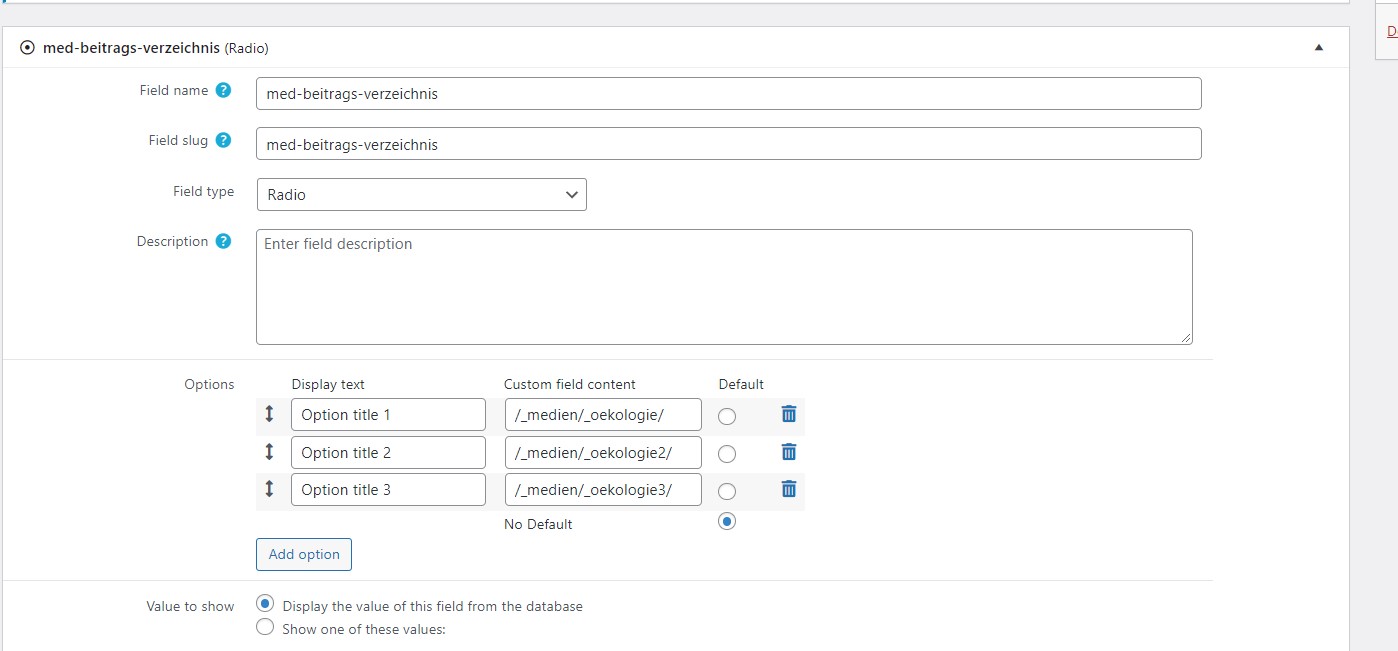The height and width of the screenshot is (651, 1398).
Task: Delete the Option title 2 row
Action: coord(789,452)
